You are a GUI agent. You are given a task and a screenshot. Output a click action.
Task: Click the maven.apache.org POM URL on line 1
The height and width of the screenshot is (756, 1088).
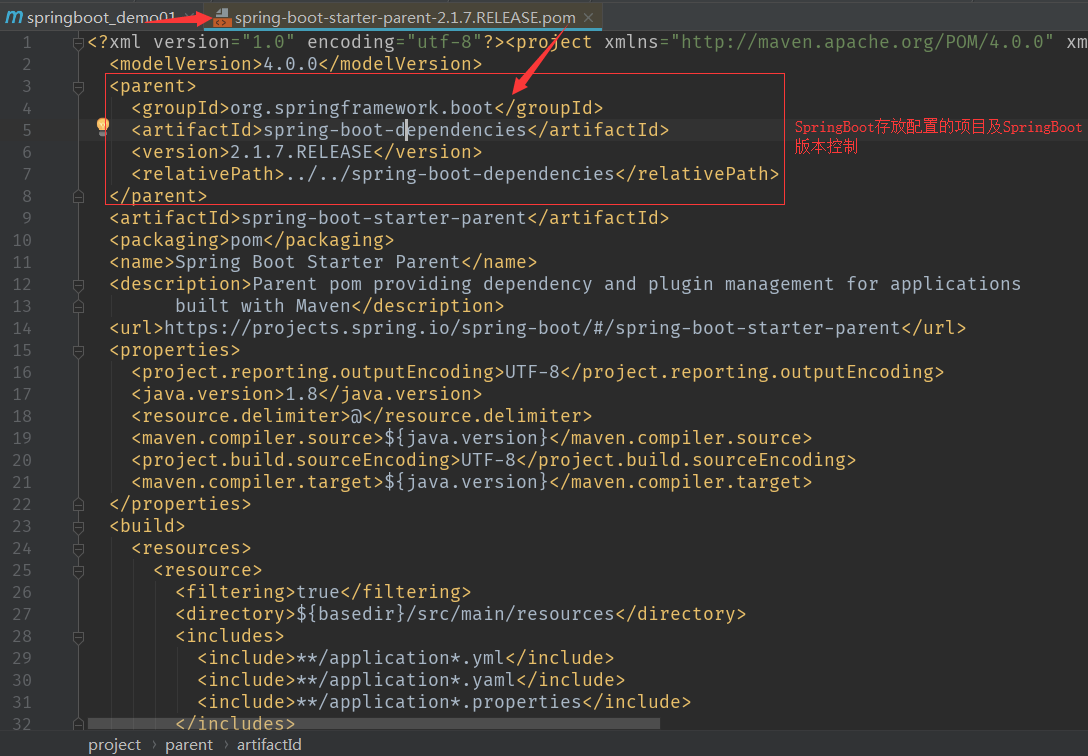pyautogui.click(x=862, y=42)
